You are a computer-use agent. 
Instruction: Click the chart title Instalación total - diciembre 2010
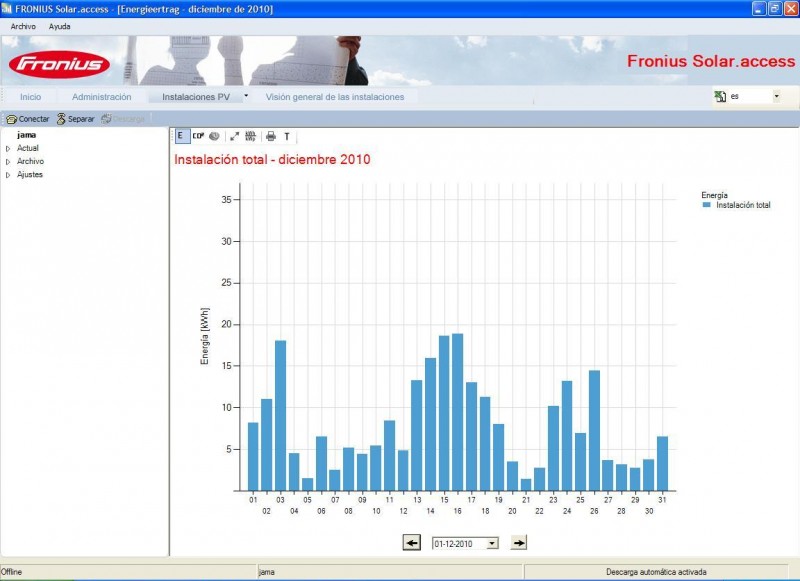tap(272, 159)
